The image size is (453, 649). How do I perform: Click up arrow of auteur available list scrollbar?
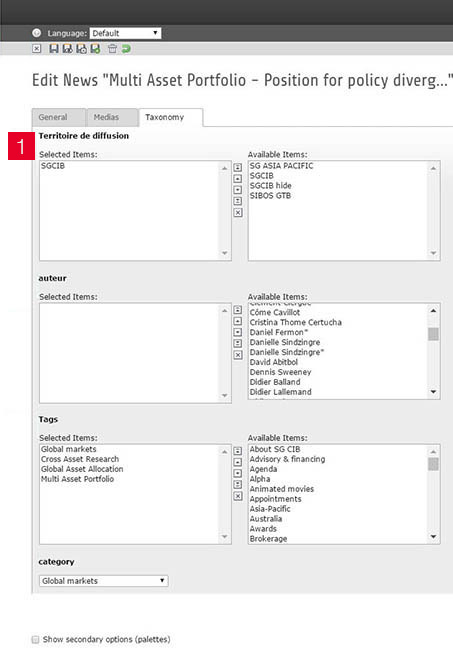[x=433, y=310]
